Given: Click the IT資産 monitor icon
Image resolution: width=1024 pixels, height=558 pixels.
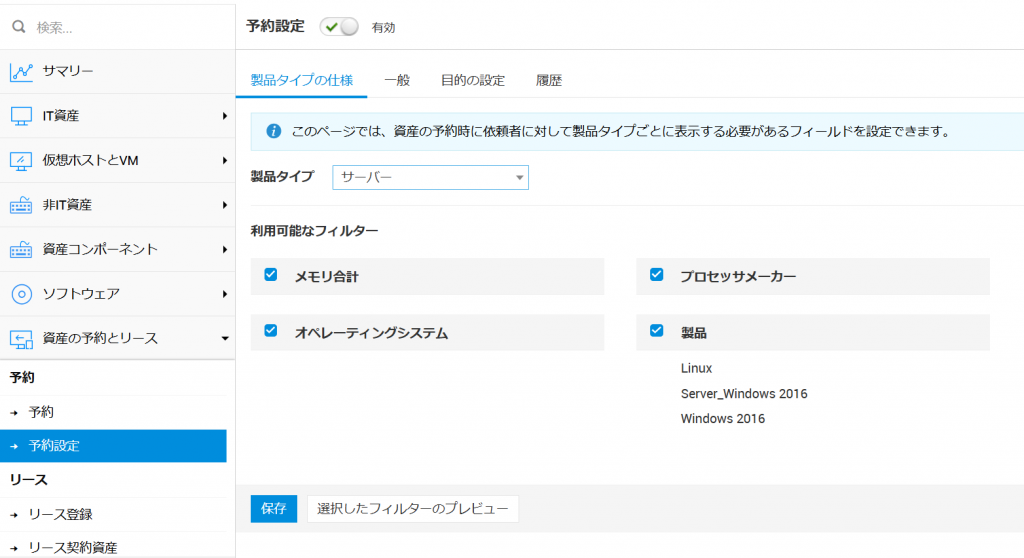Looking at the screenshot, I should click(x=22, y=116).
